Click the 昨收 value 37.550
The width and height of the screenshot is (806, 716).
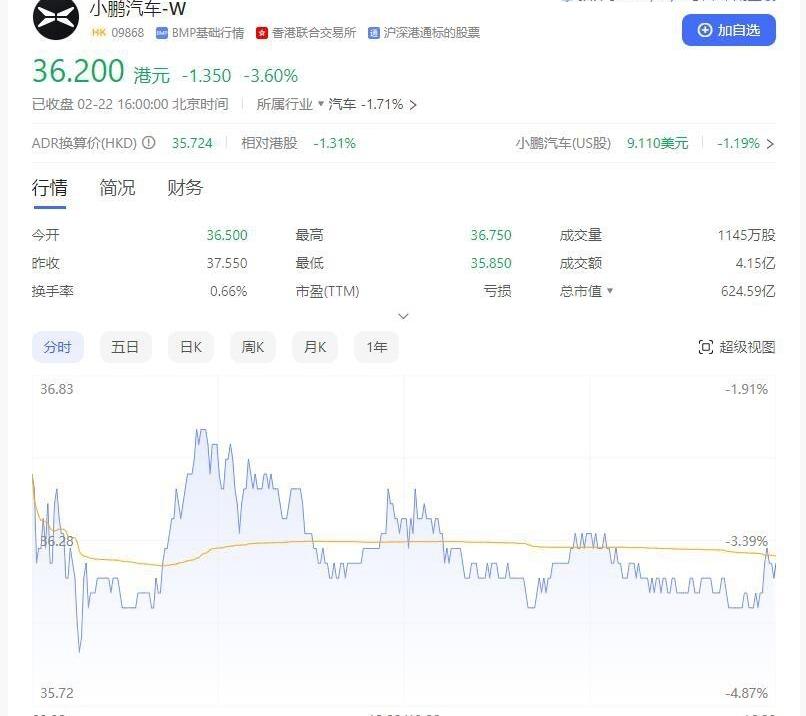click(227, 263)
